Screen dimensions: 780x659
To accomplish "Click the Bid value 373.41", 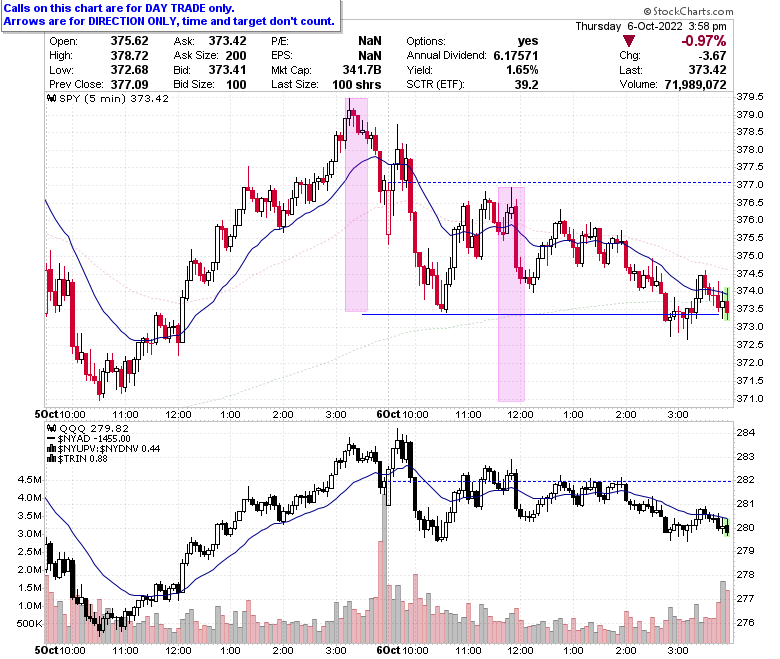I will 227,70.
